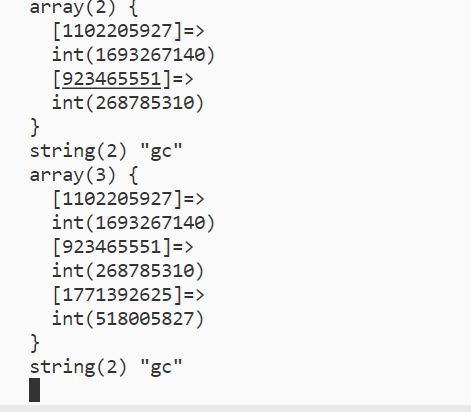
Task: Click final string(2) "gc" line above cursor
Action: click(x=106, y=368)
